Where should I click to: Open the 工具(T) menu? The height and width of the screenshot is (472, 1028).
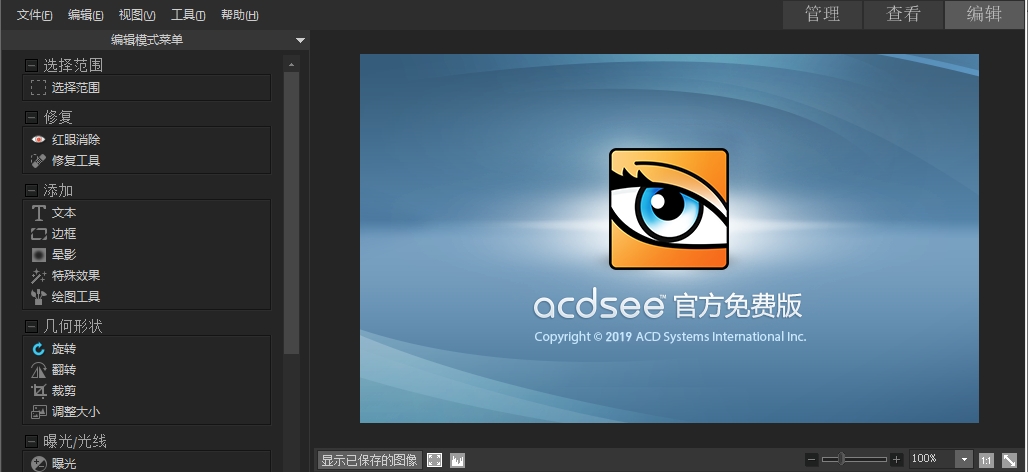click(188, 15)
